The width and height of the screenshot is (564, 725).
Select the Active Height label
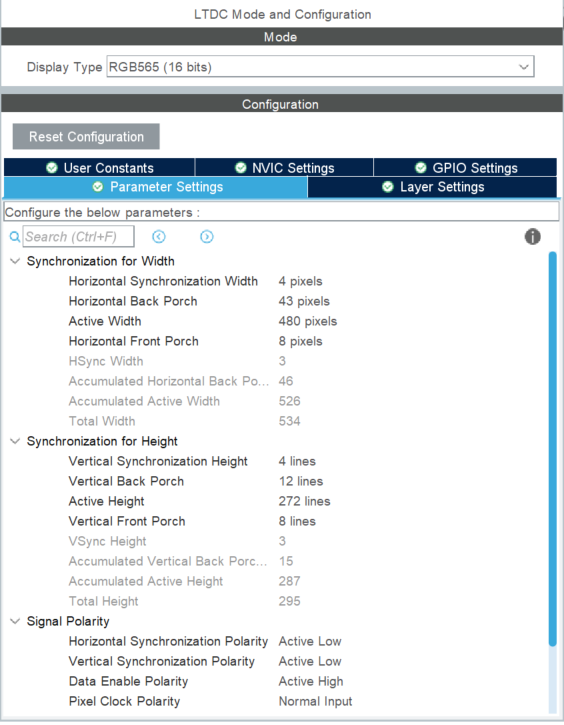tap(106, 501)
